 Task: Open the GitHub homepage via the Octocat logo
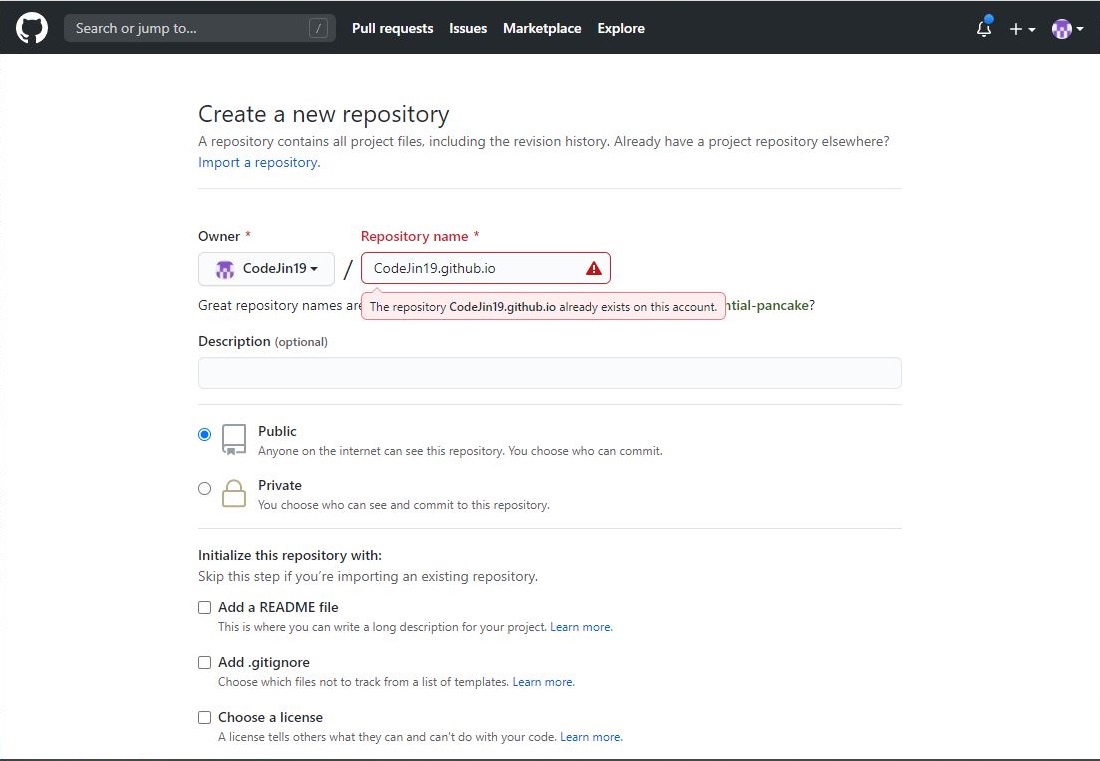pos(32,28)
